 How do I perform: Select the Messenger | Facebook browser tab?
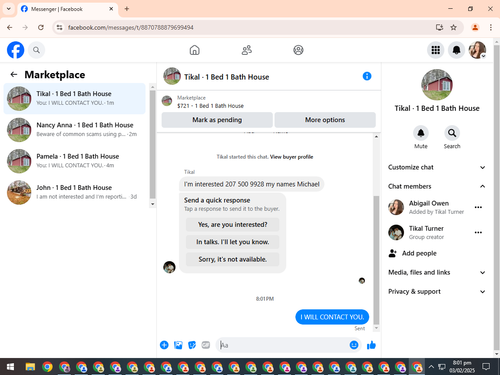point(67,9)
